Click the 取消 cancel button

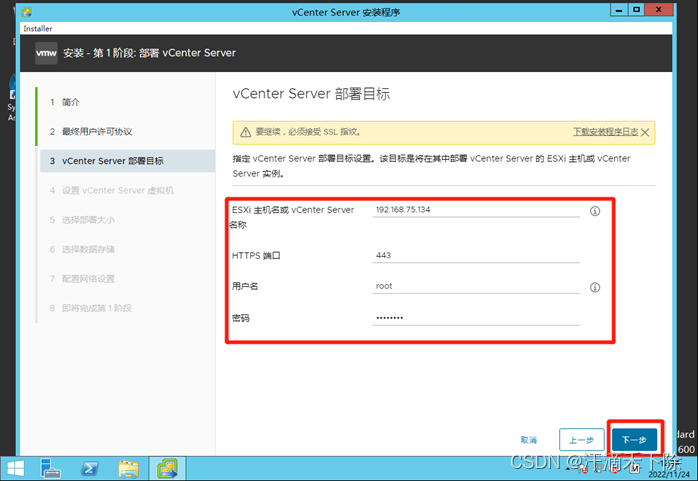(x=529, y=440)
